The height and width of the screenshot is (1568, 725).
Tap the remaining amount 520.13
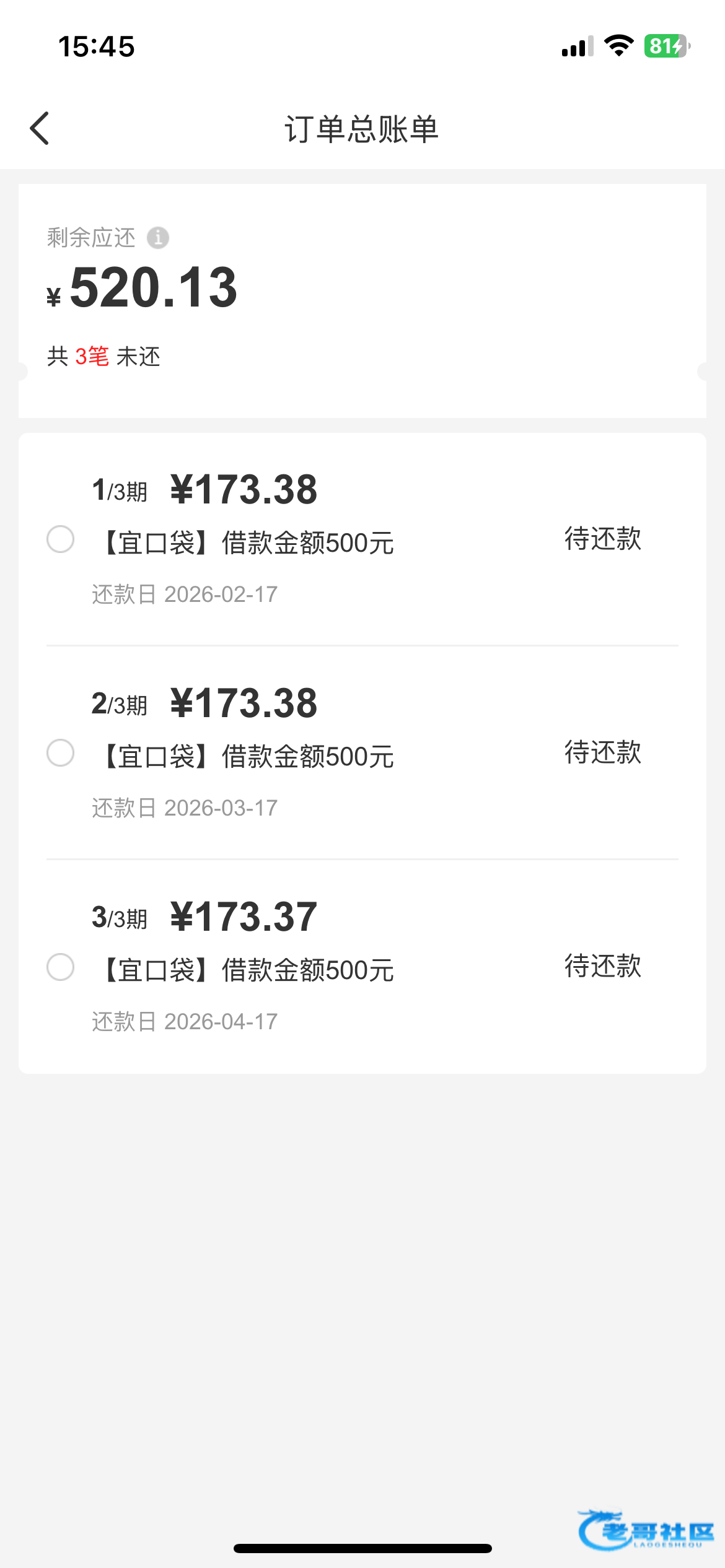153,287
